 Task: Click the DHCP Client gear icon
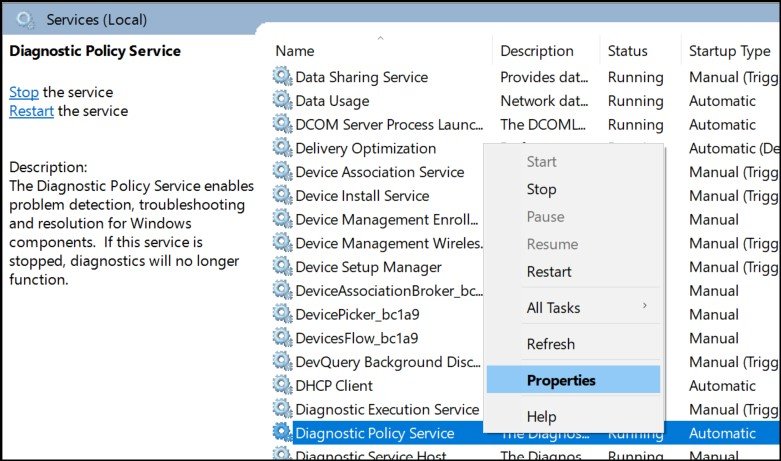point(283,386)
